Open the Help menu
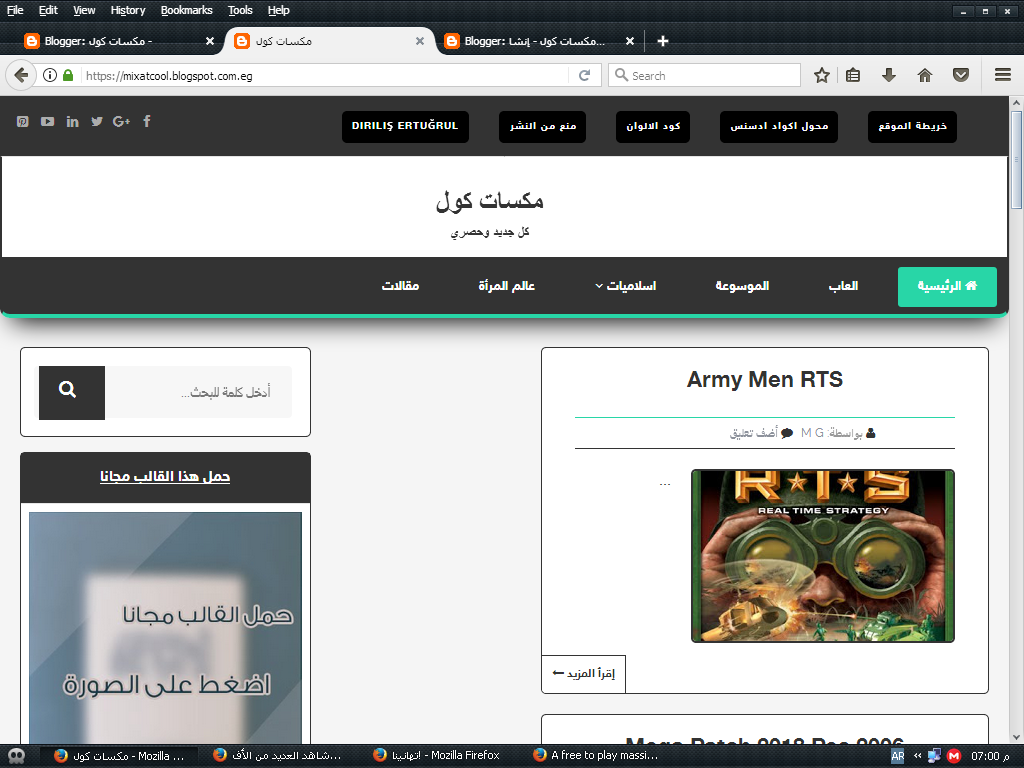This screenshot has height=768, width=1024. coord(278,10)
